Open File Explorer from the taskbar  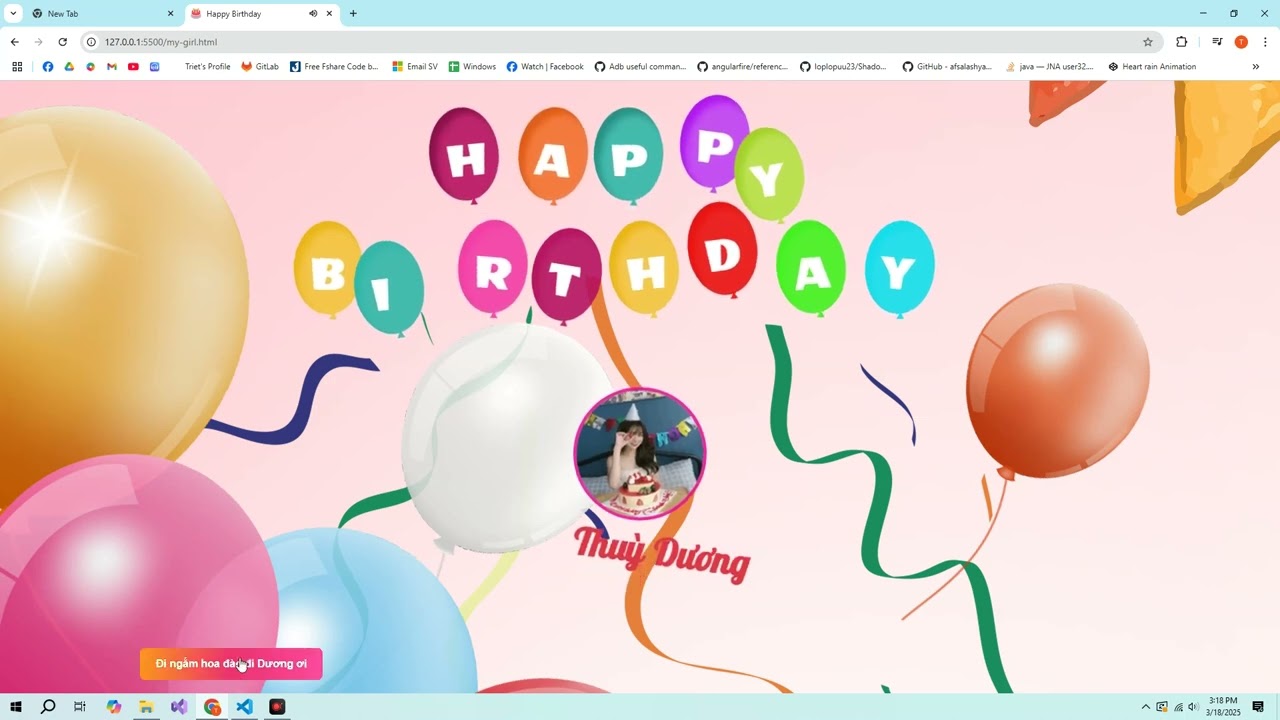tap(146, 707)
